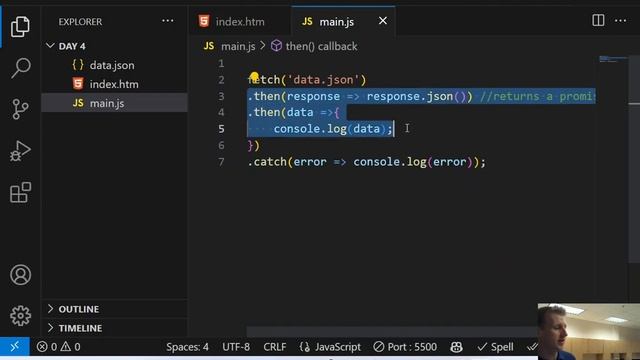Click the 'data.json' string in fetch call
This screenshot has height=360, width=640.
[323, 80]
